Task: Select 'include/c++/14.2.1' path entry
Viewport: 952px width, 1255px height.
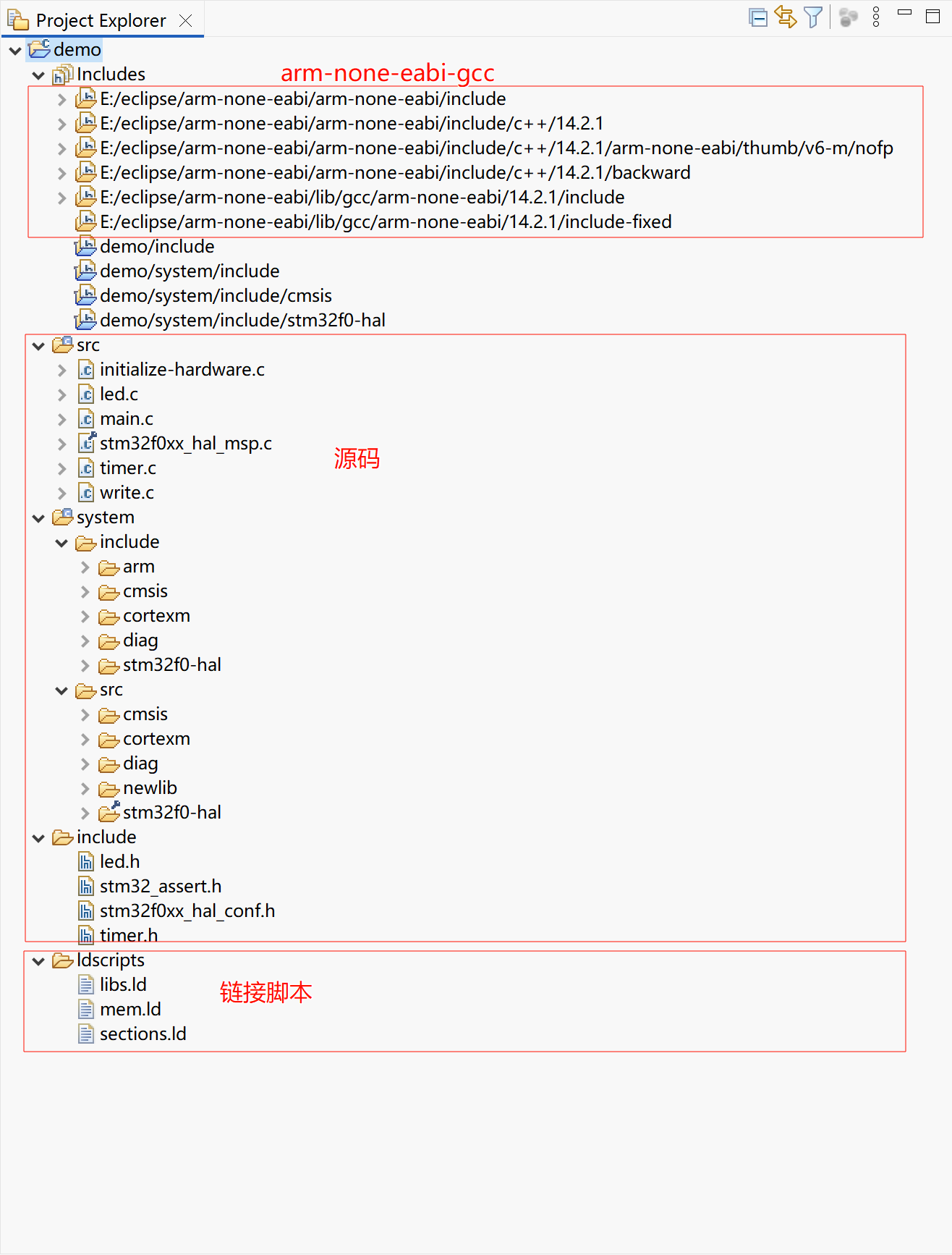Action: [352, 123]
